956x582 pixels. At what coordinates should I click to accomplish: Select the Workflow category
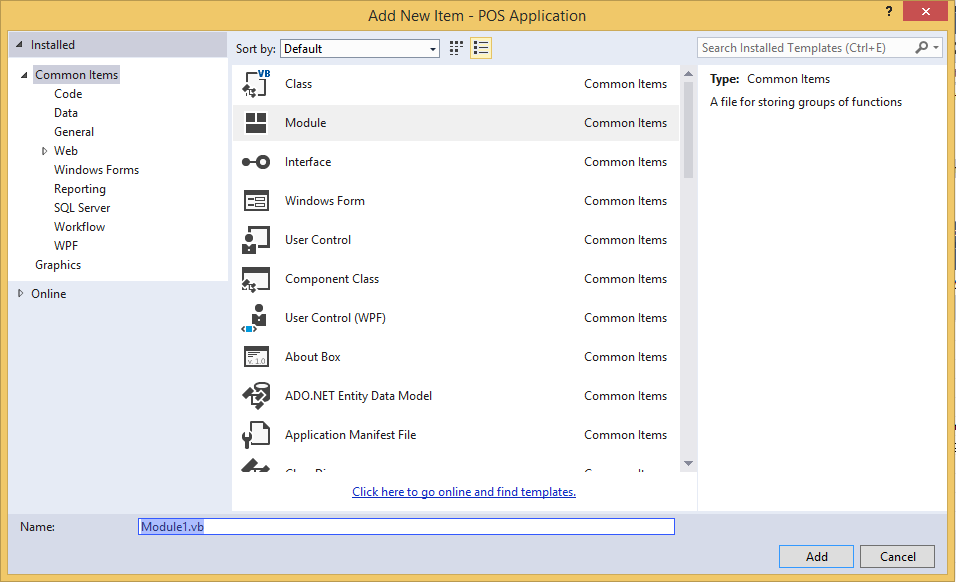pos(79,227)
